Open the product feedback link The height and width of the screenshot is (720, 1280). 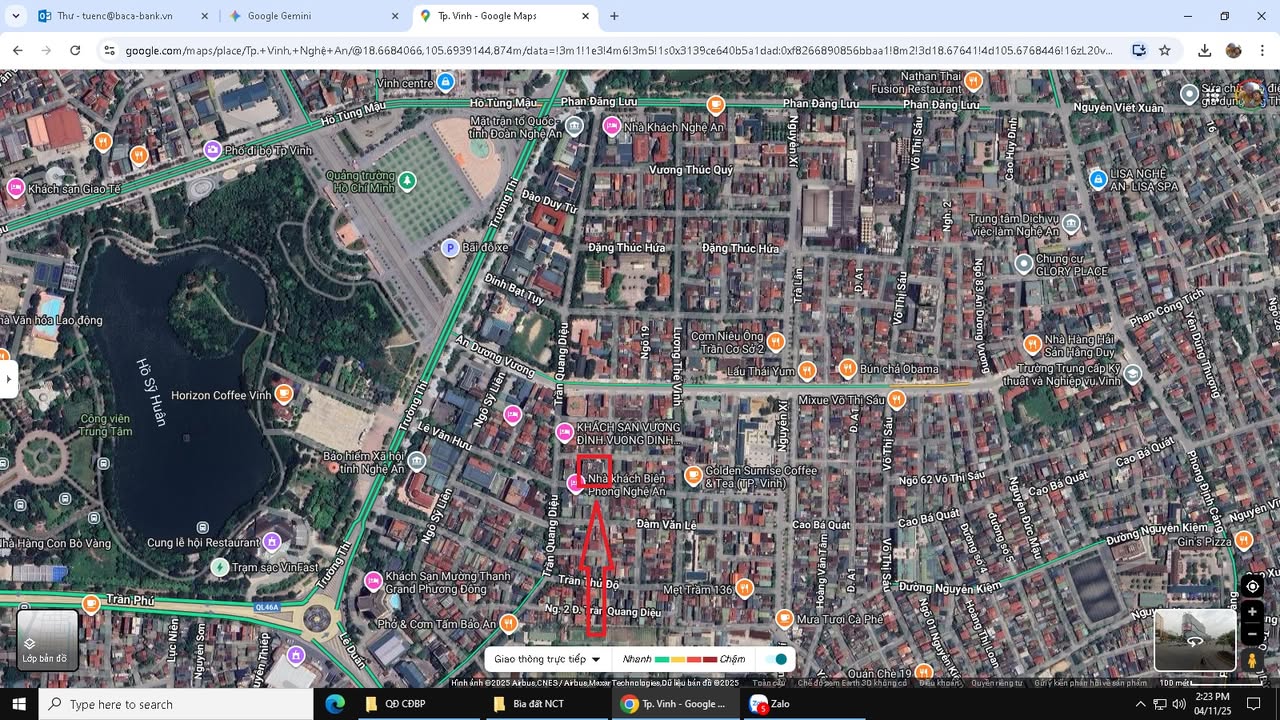pyautogui.click(x=1089, y=681)
